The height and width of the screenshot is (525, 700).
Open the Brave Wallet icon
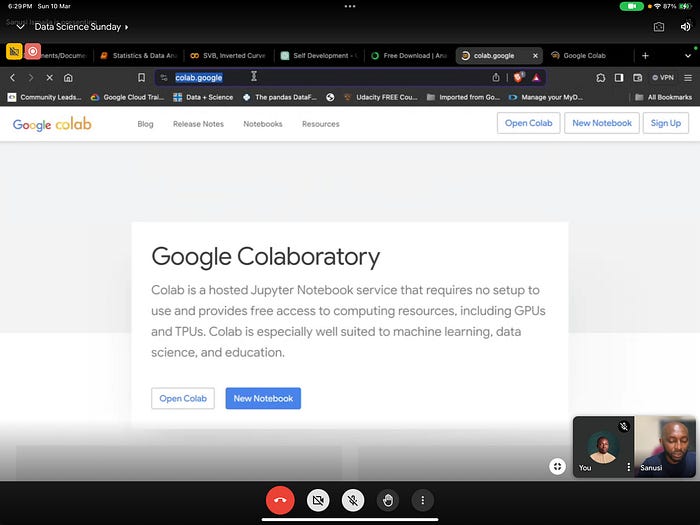click(638, 78)
